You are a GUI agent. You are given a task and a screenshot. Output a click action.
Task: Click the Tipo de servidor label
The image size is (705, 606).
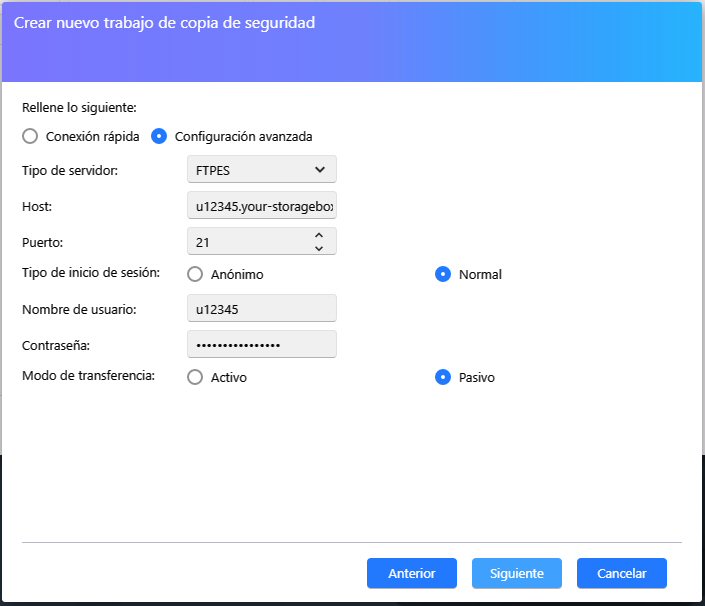click(x=70, y=170)
